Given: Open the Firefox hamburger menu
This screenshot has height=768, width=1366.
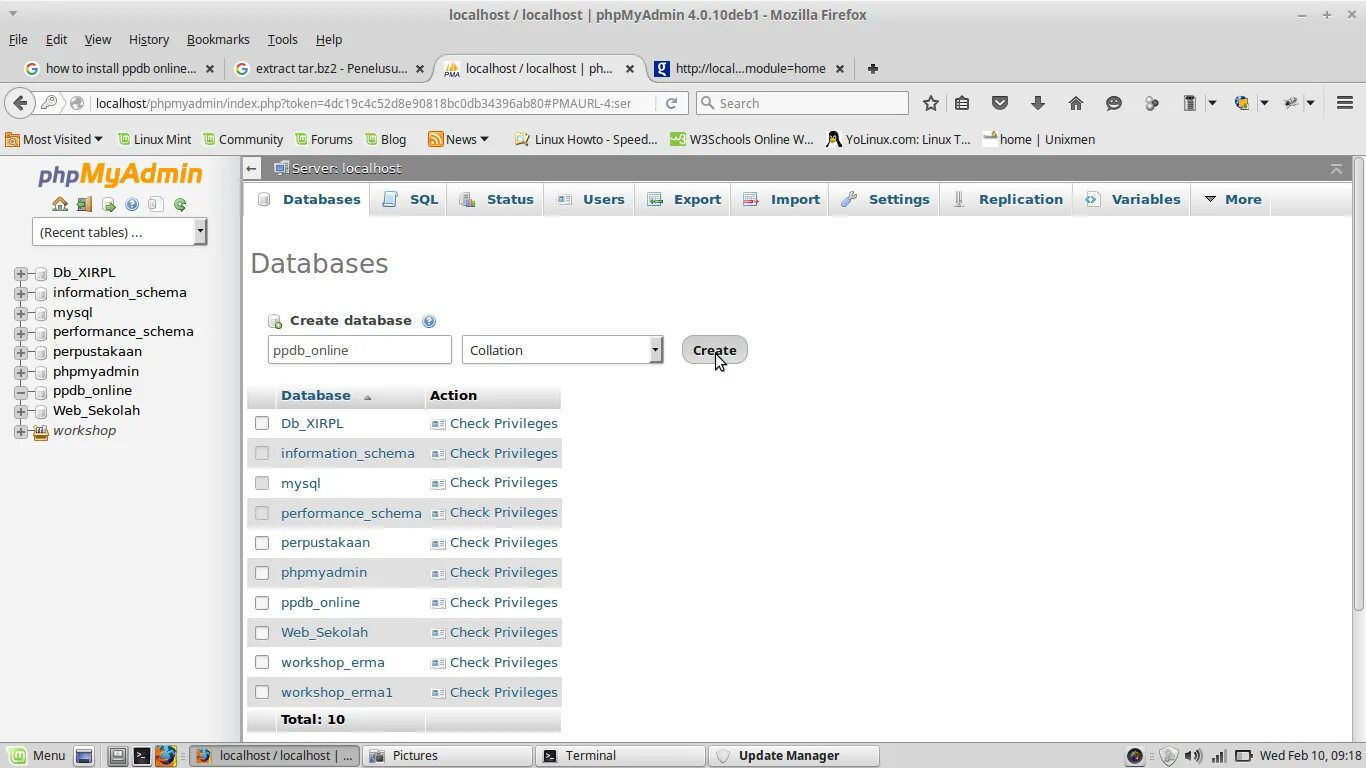Looking at the screenshot, I should [1345, 103].
